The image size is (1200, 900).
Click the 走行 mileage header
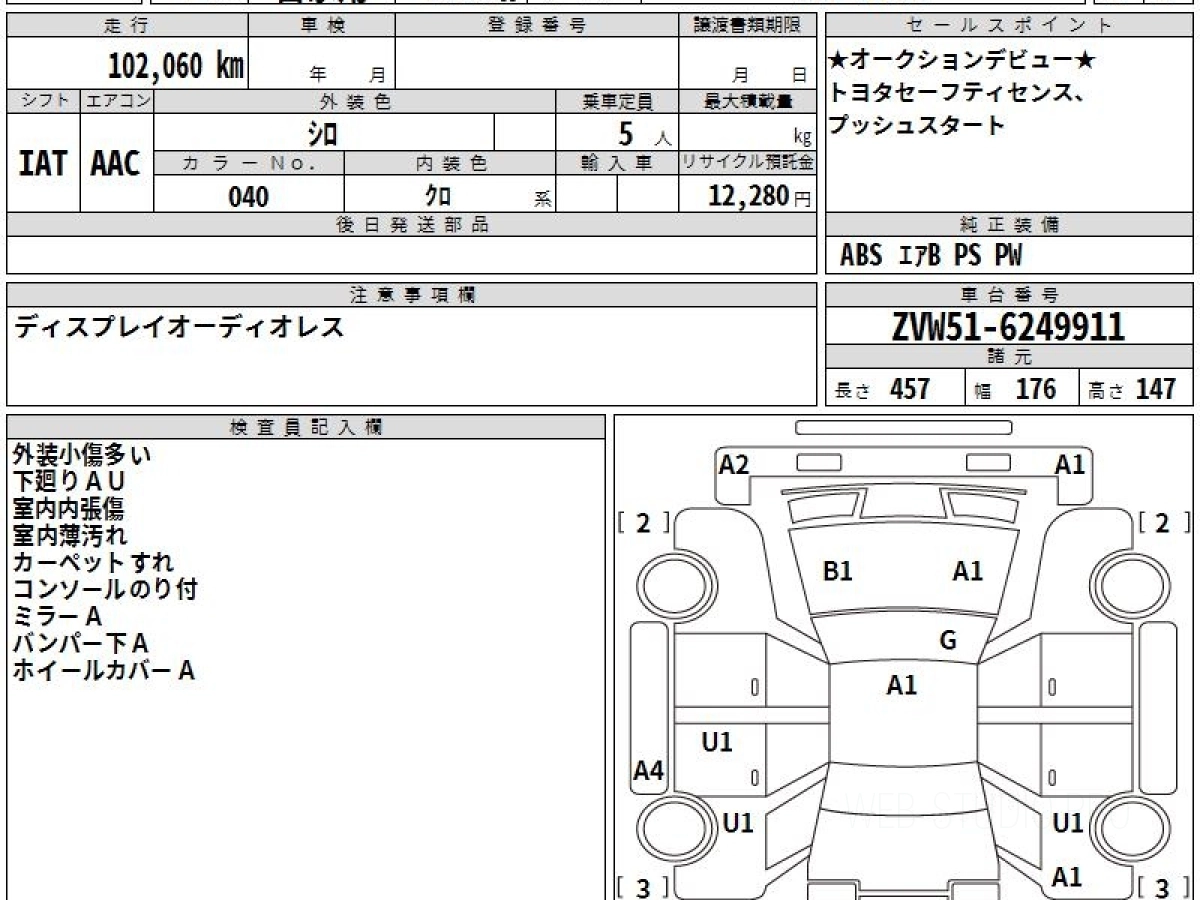[x=126, y=25]
